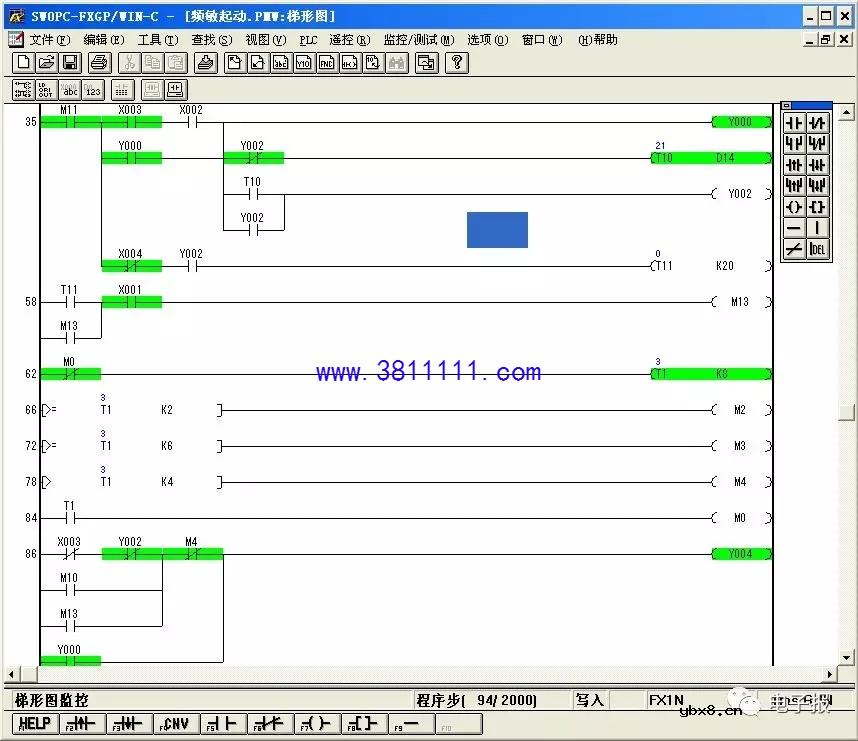The image size is (858, 741).
Task: Open the 文件(F) menu
Action: click(x=49, y=40)
